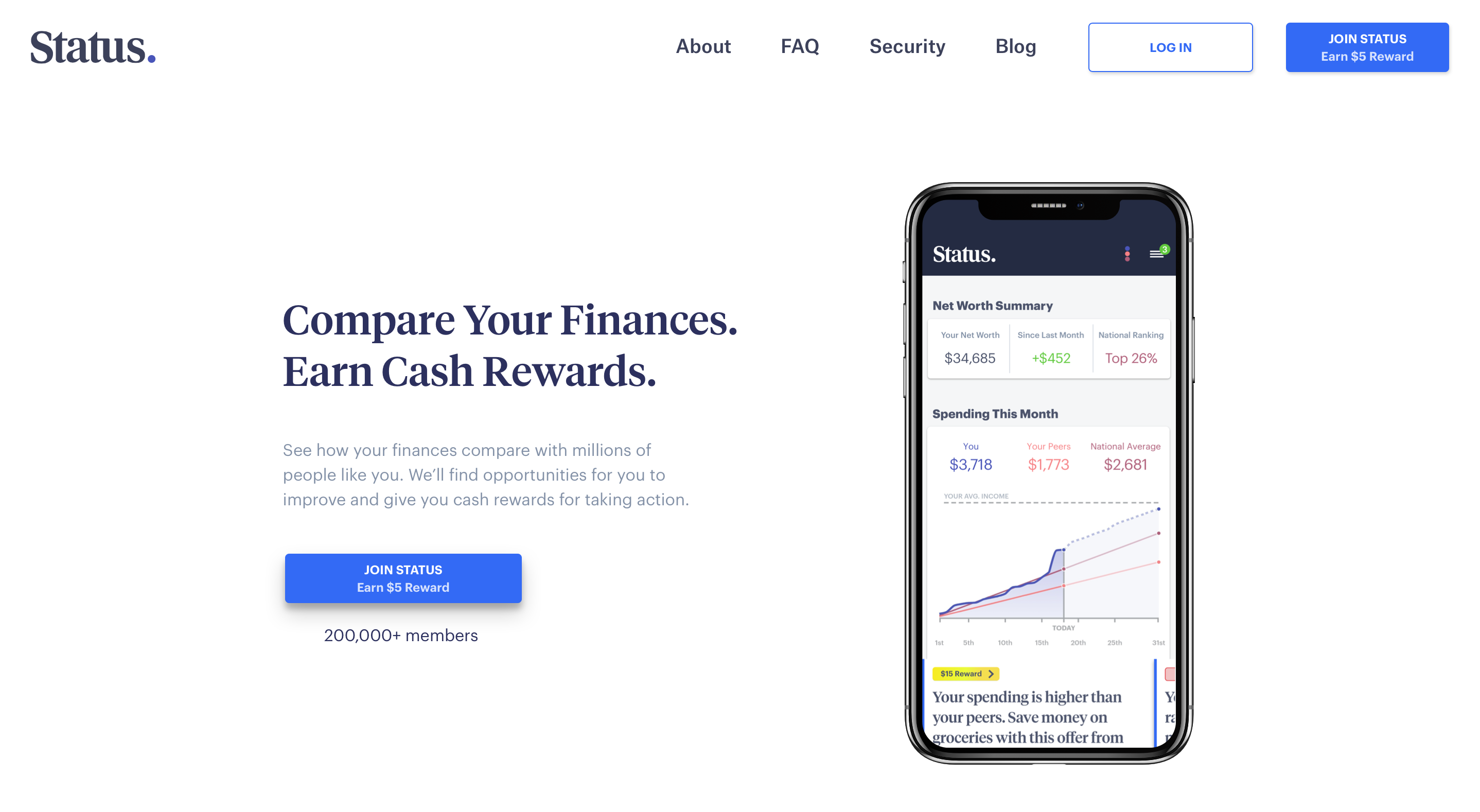Toggle national average spending comparison
Image resolution: width=1480 pixels, height=812 pixels.
click(x=1123, y=455)
